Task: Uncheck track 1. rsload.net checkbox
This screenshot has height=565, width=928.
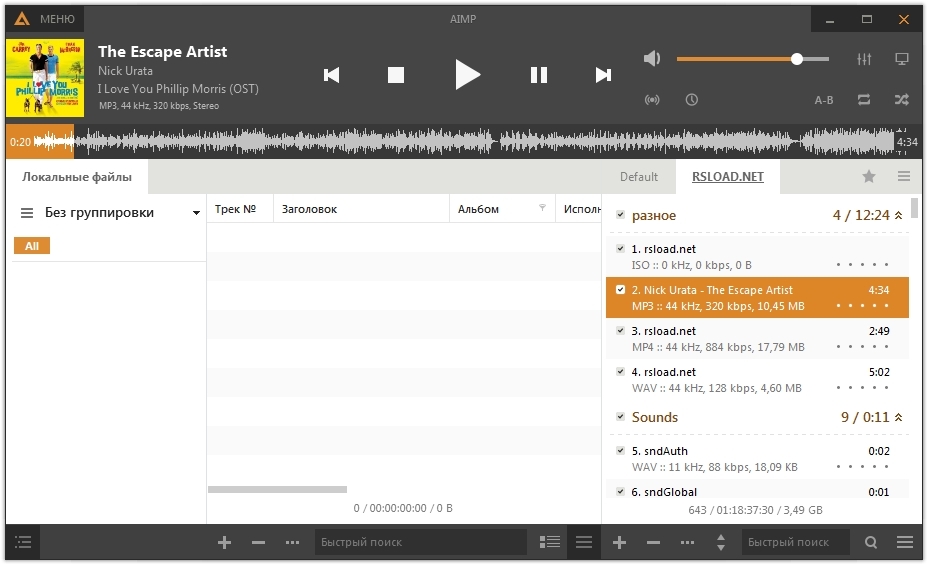Action: 620,249
